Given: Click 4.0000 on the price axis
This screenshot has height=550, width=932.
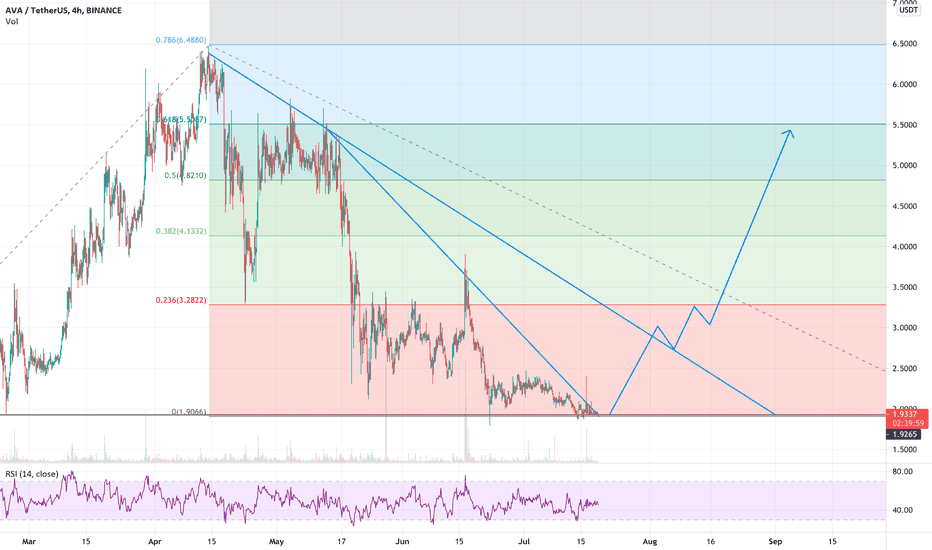Looking at the screenshot, I should pyautogui.click(x=904, y=247).
